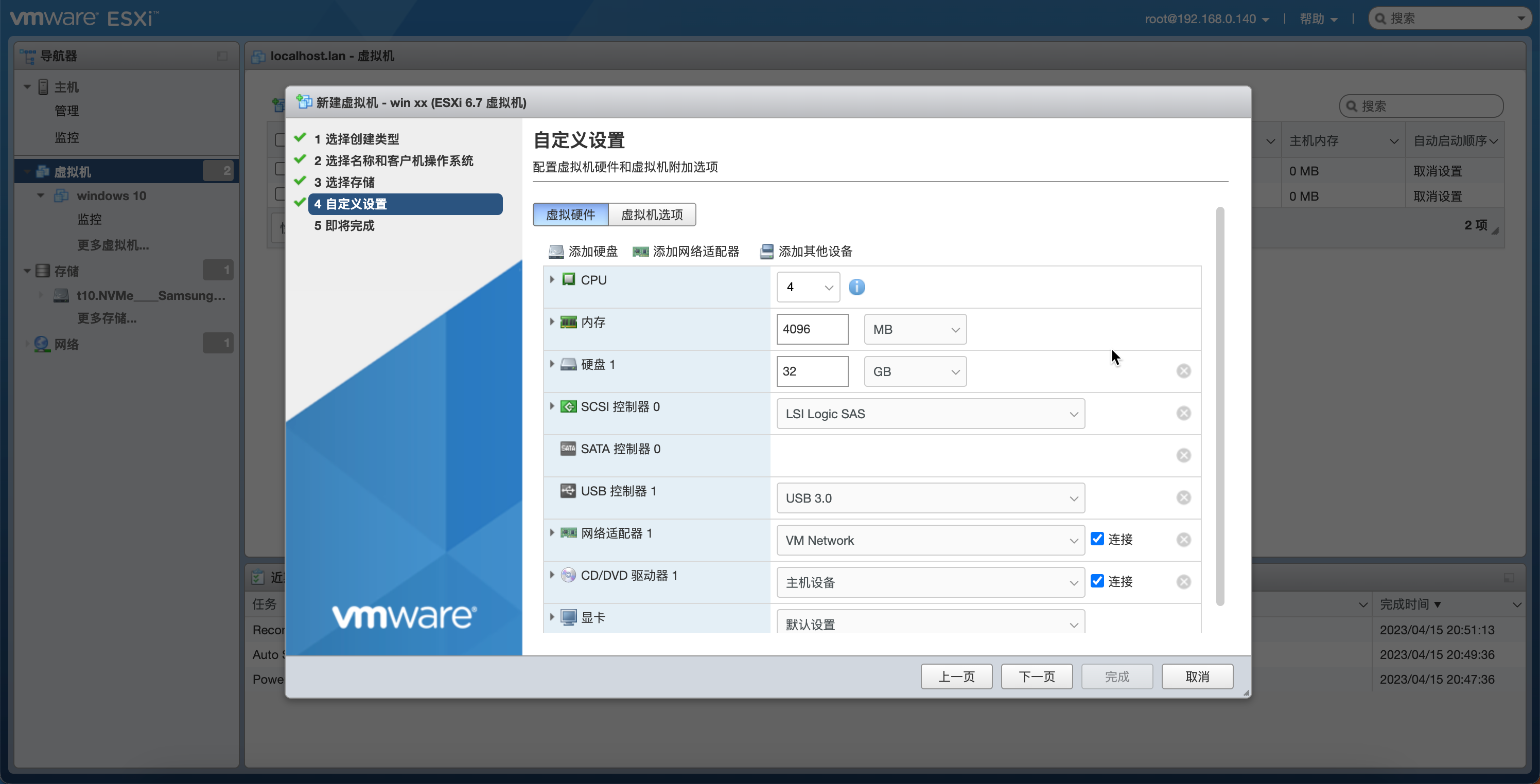Remove SATA 控制器 0 with its X icon
The width and height of the screenshot is (1540, 784).
point(1184,455)
